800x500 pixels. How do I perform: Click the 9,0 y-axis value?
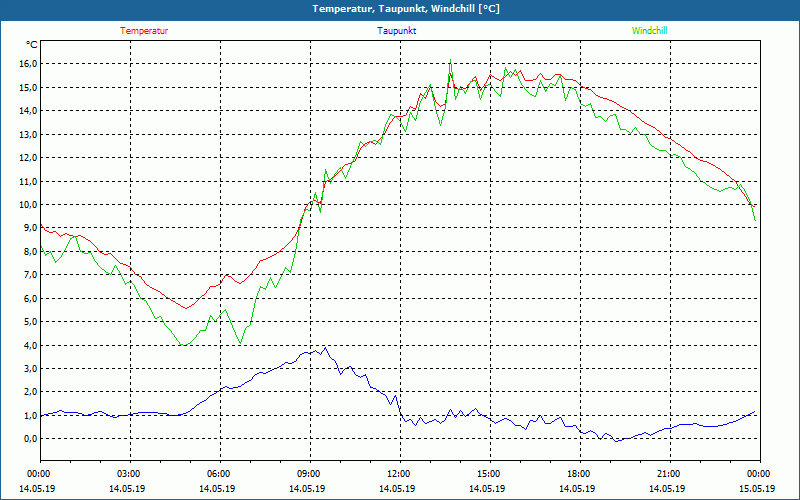click(31, 228)
